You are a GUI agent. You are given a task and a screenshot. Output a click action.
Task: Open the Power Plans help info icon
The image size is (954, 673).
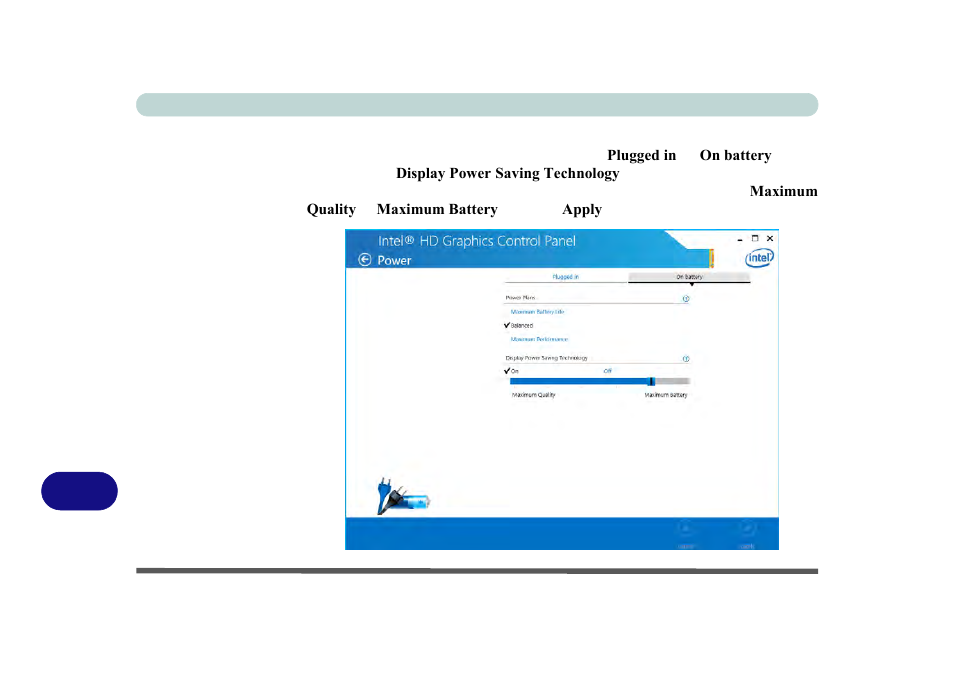686,298
